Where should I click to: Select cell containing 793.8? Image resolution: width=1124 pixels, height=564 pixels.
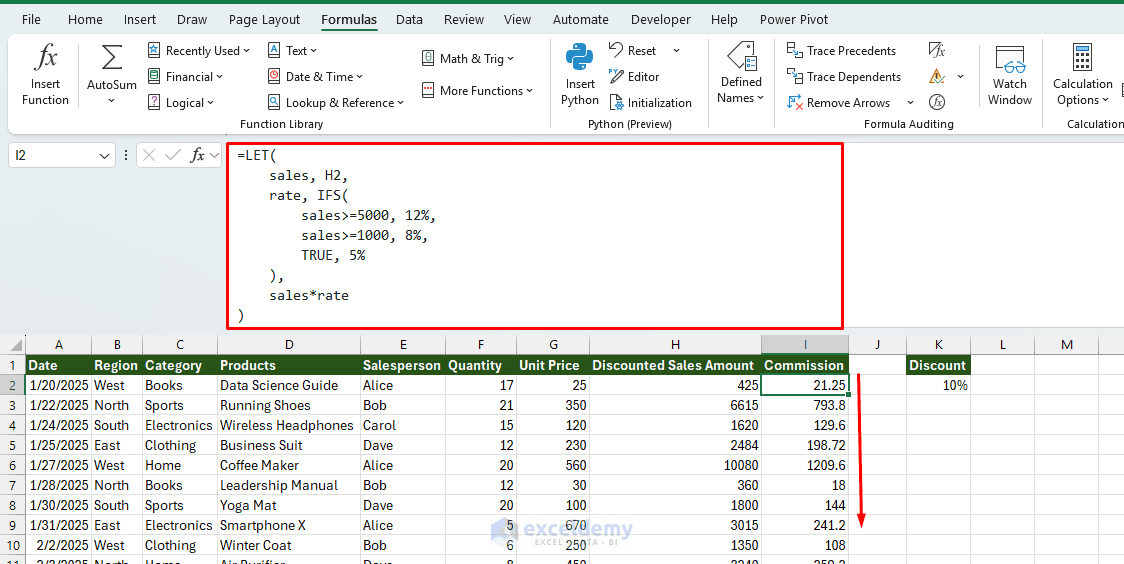pyautogui.click(x=805, y=405)
